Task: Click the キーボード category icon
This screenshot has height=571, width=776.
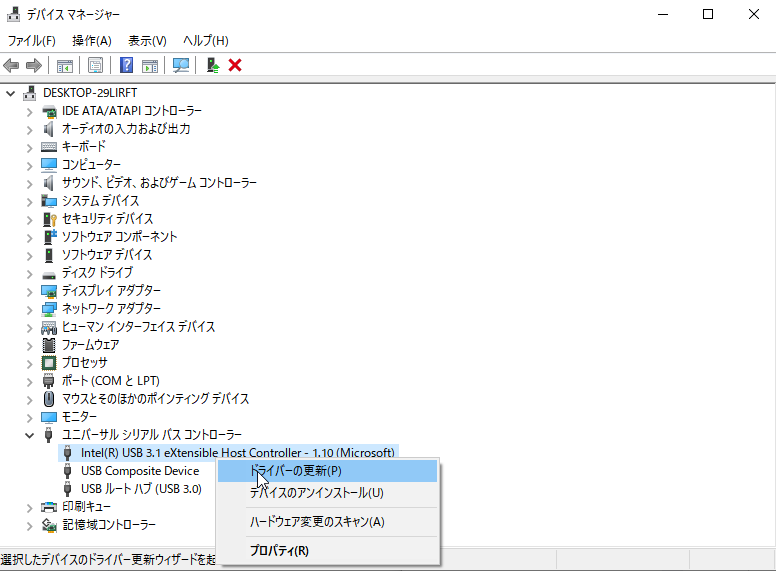Action: tap(49, 147)
